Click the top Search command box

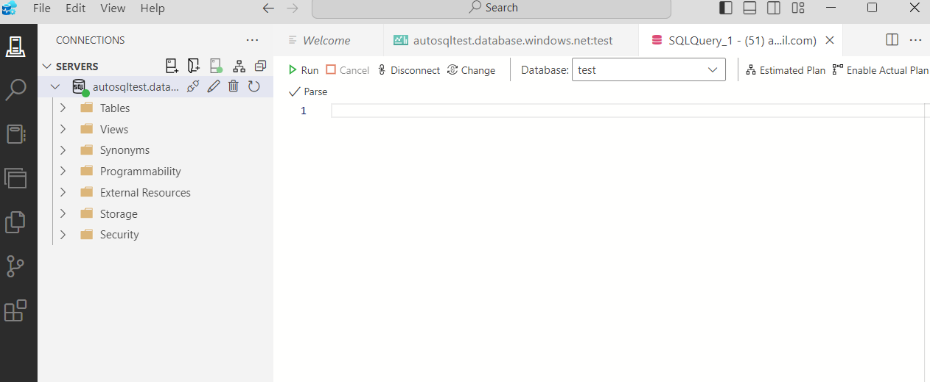click(492, 8)
